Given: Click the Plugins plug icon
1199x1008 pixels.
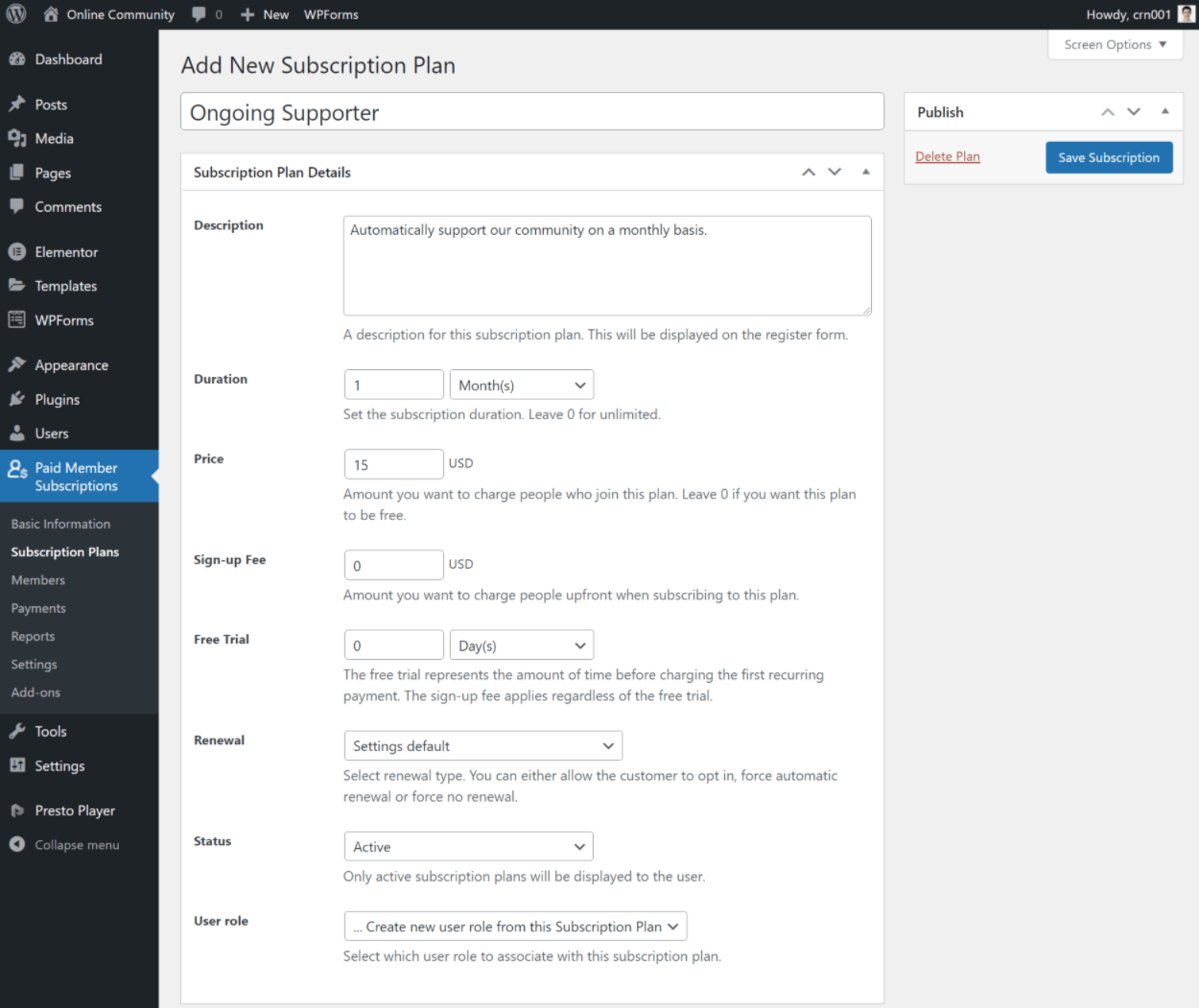Looking at the screenshot, I should (x=17, y=399).
